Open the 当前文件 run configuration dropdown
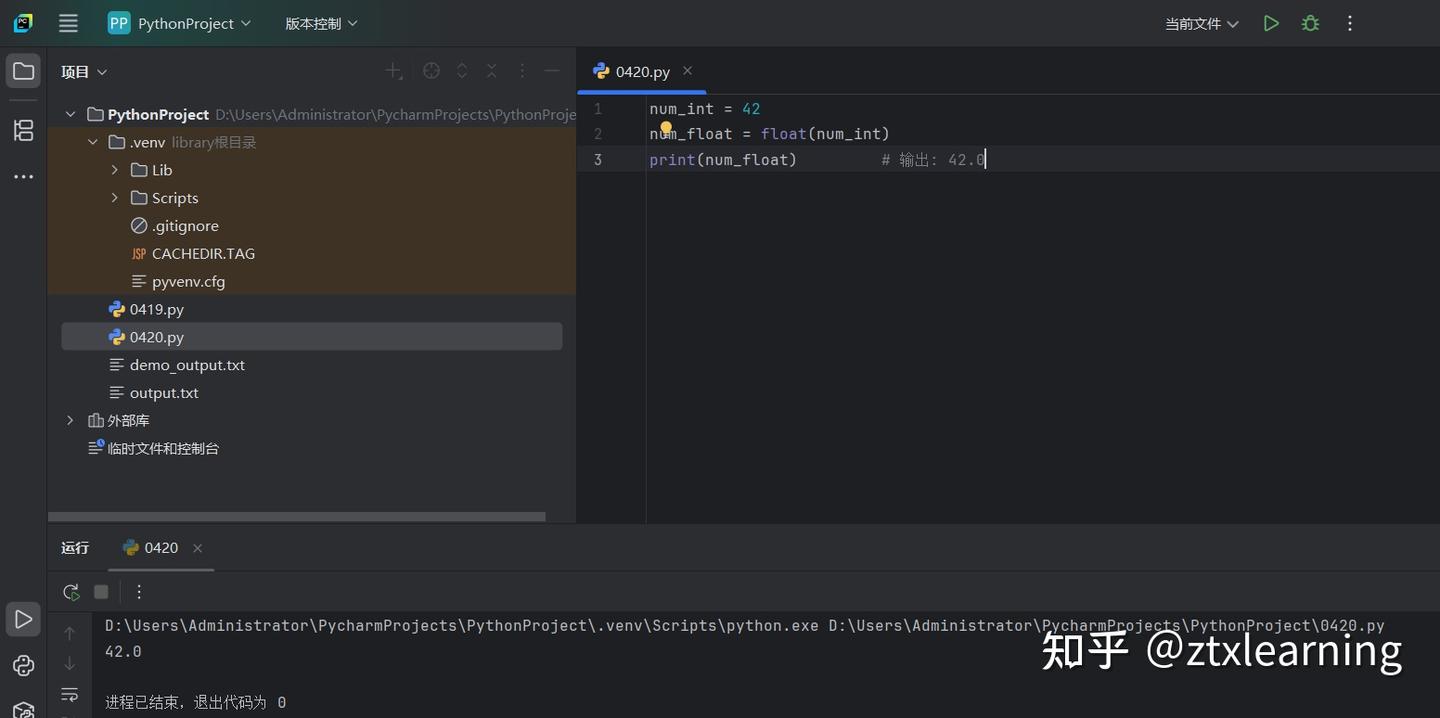 click(1201, 23)
